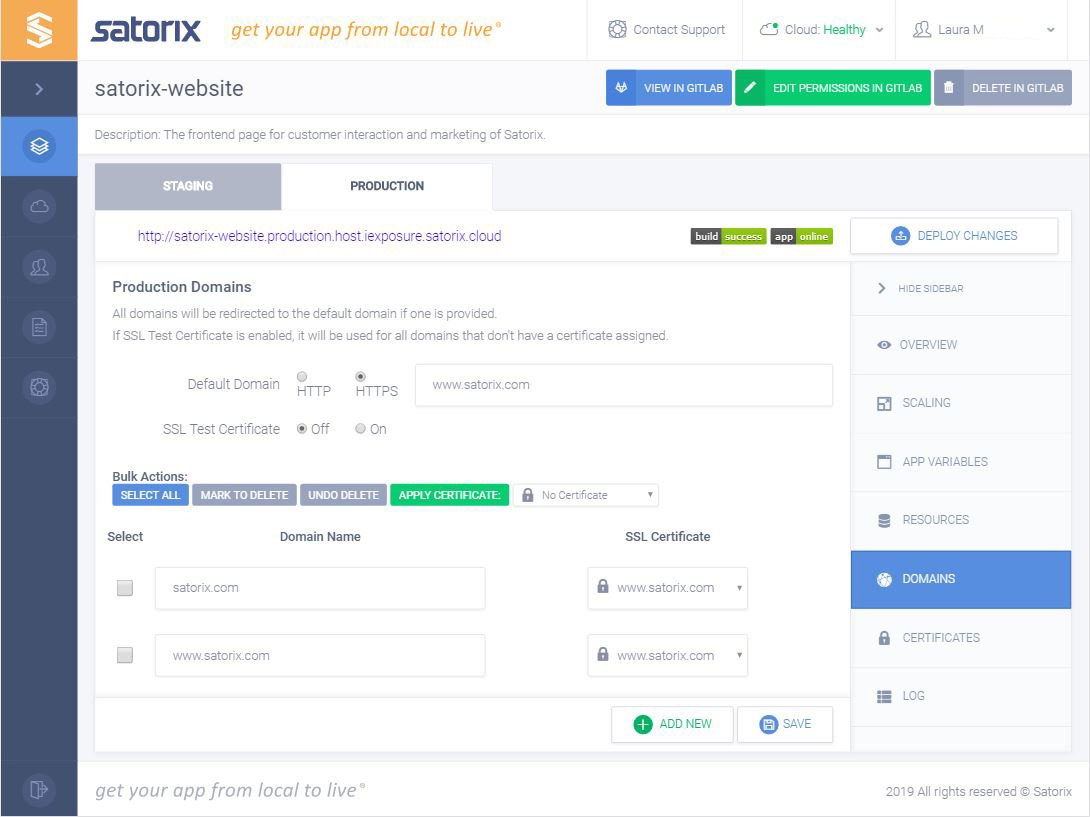The image size is (1090, 817).
Task: Click the DEPLOY CHANGES button
Action: point(953,235)
